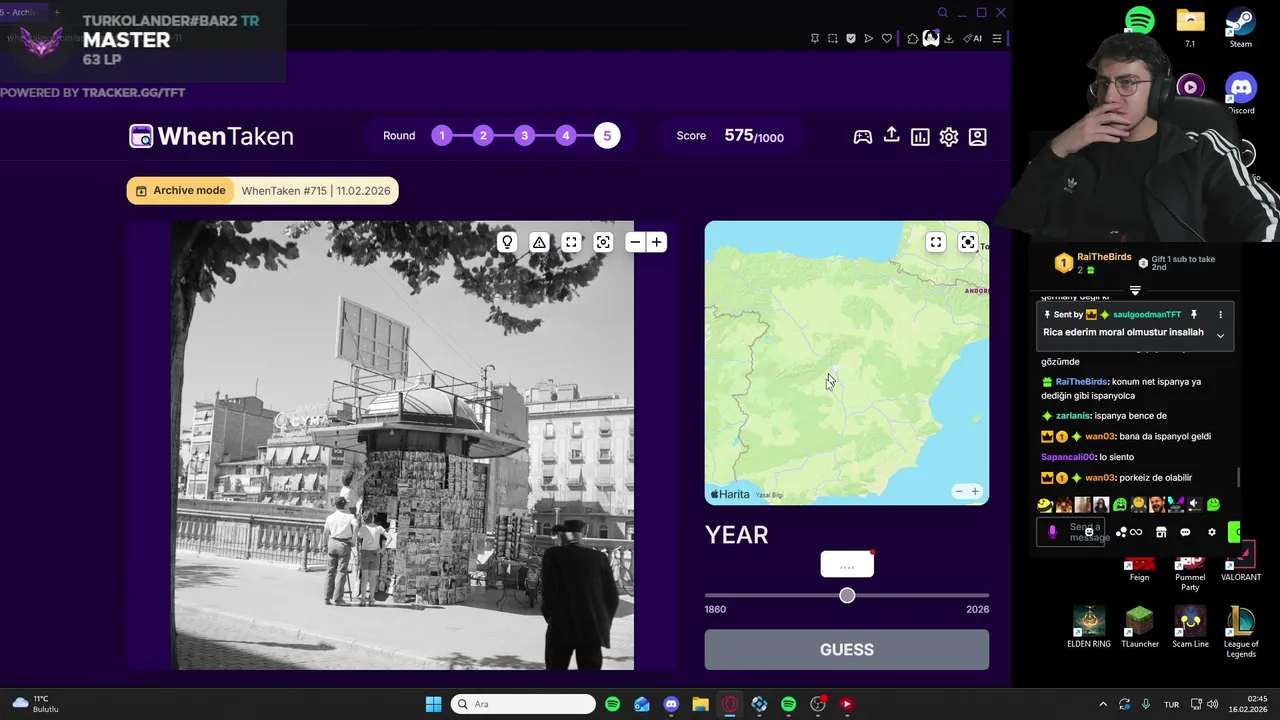Open Scam Line desktop shortcut
The image size is (1280, 720).
1190,627
